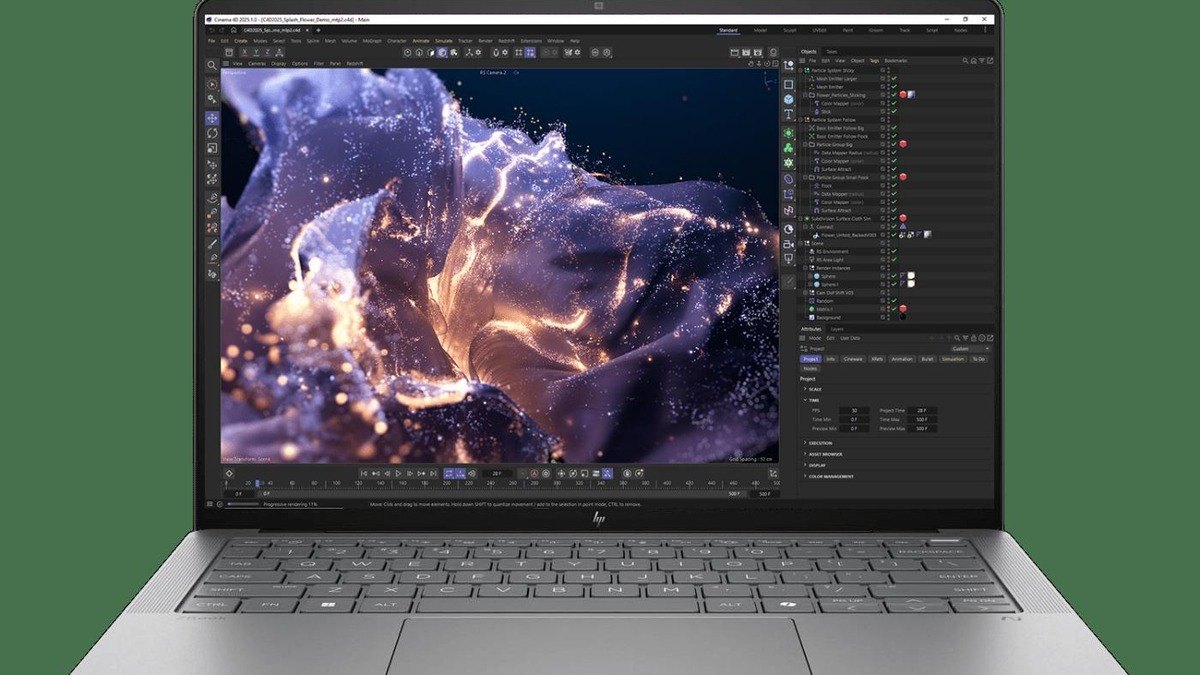1200x675 pixels.
Task: Expand the DISPLAY section
Action: [x=805, y=465]
